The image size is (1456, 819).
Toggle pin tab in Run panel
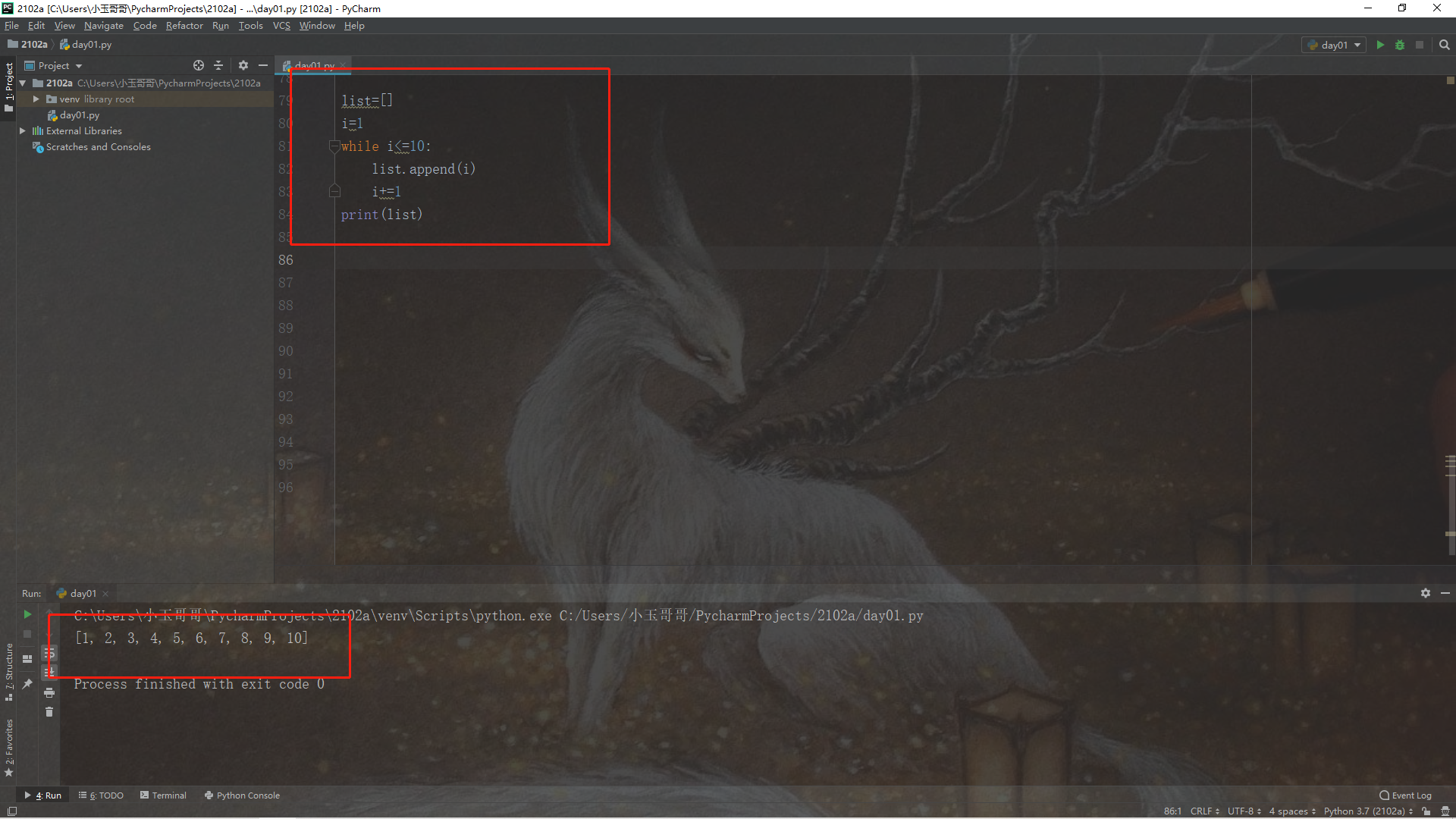[x=27, y=683]
